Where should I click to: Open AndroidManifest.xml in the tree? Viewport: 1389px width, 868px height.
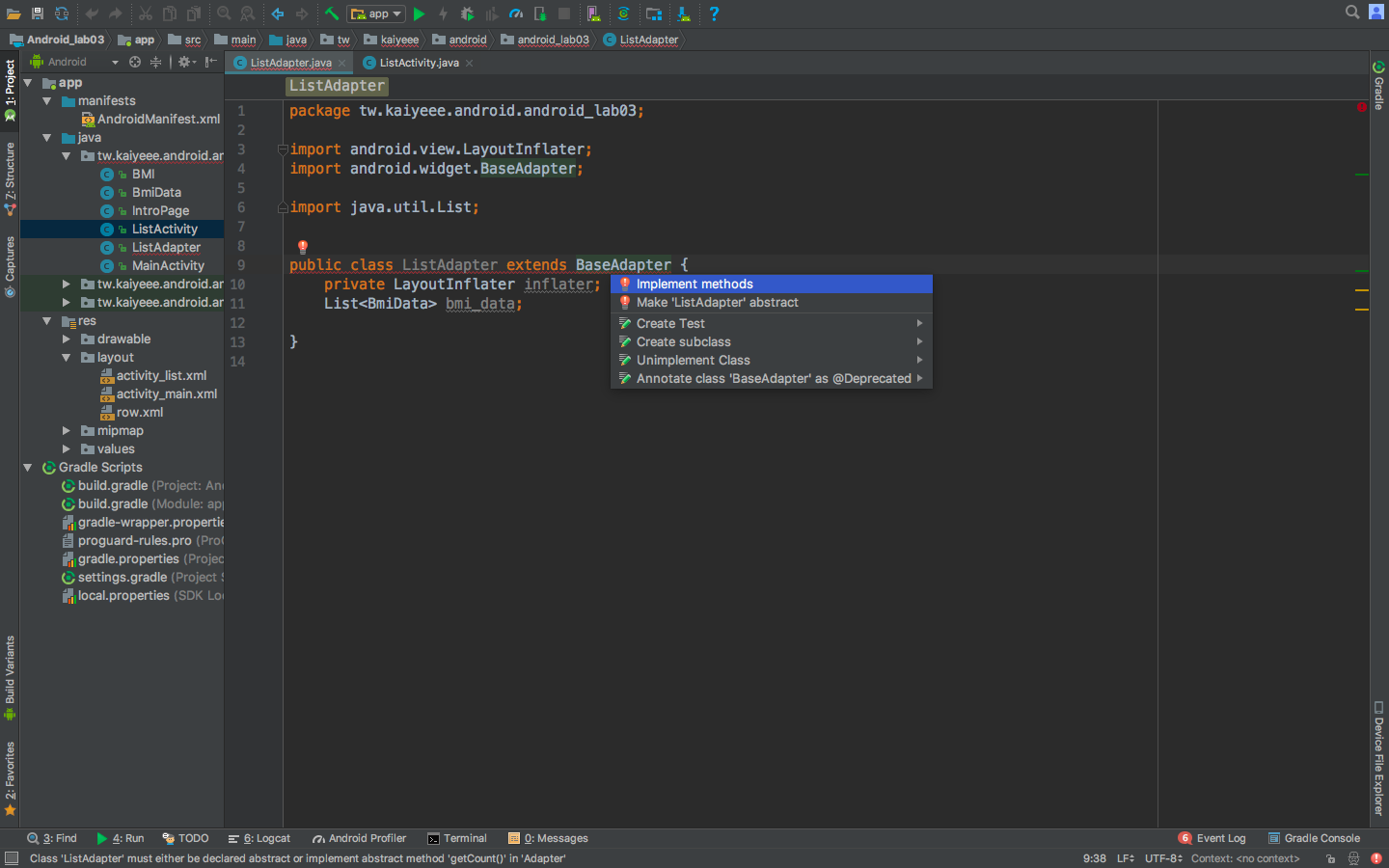click(x=150, y=120)
